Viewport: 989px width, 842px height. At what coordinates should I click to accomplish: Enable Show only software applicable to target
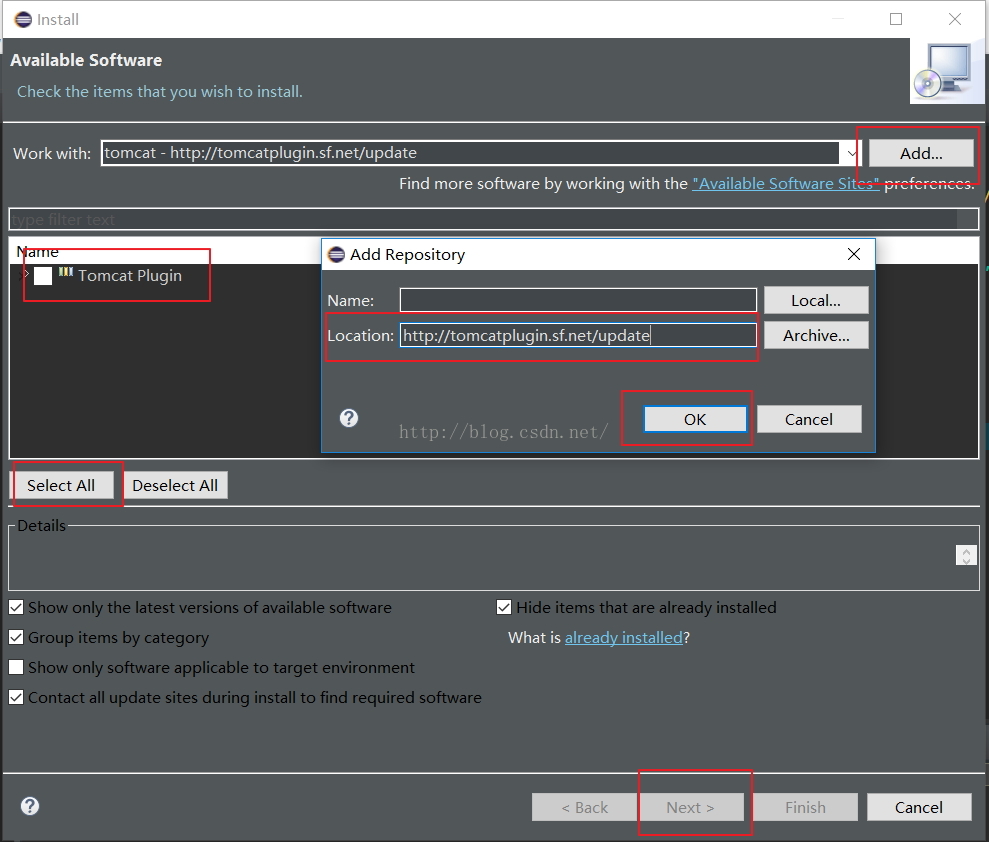click(x=16, y=667)
